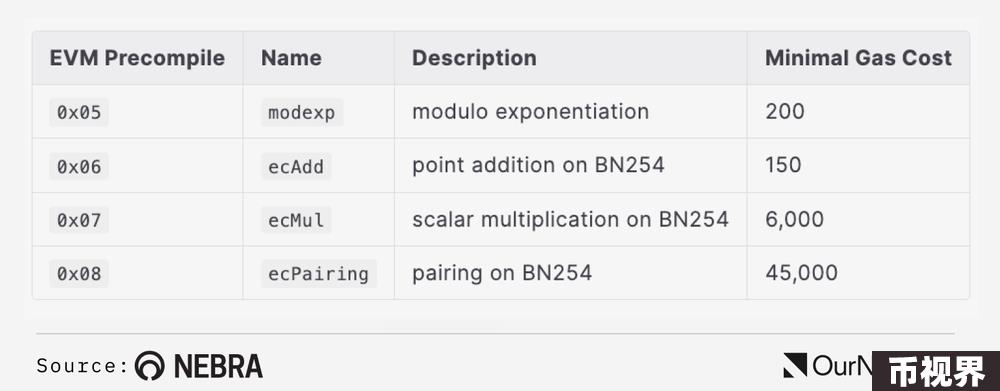Click the ecMul name tag
Image resolution: width=1000 pixels, height=391 pixels.
pyautogui.click(x=296, y=220)
